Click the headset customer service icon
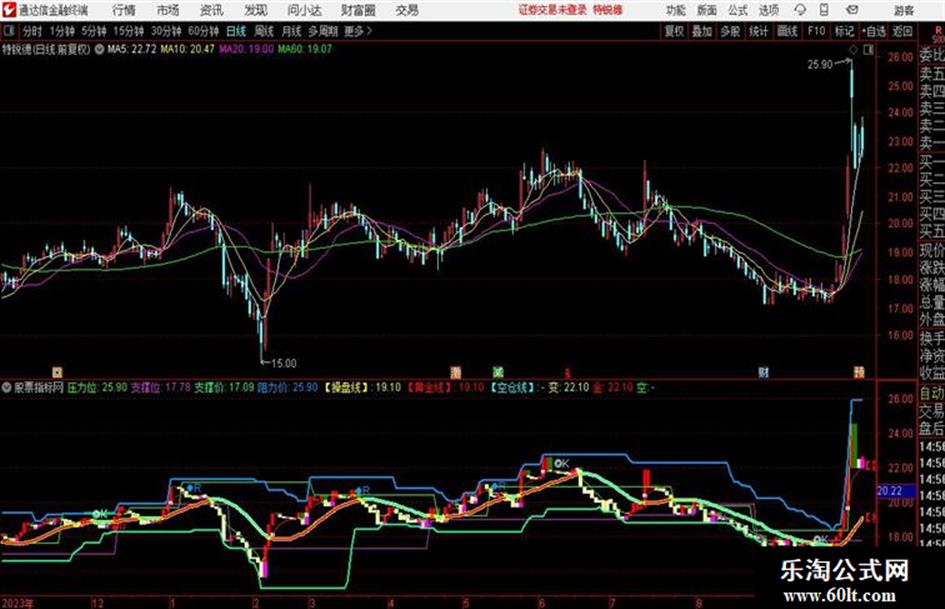The width and height of the screenshot is (945, 609). tap(800, 10)
